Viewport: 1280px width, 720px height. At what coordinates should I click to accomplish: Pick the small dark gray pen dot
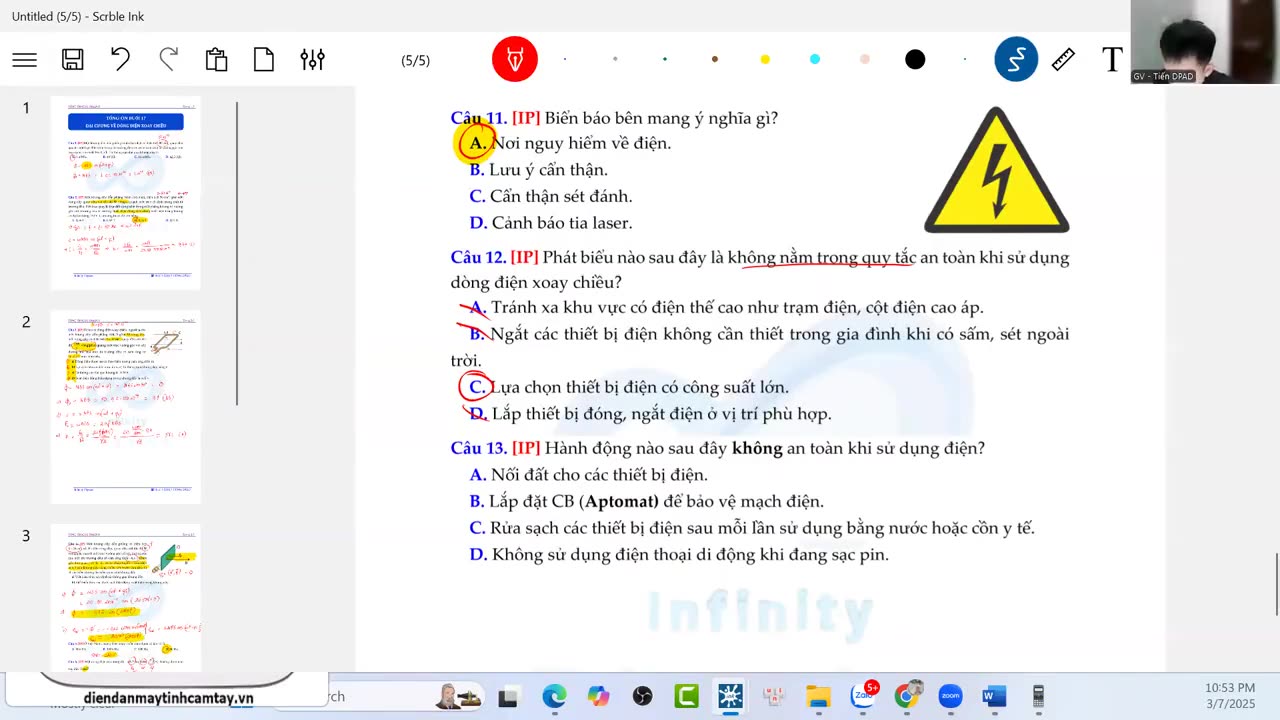click(x=615, y=59)
